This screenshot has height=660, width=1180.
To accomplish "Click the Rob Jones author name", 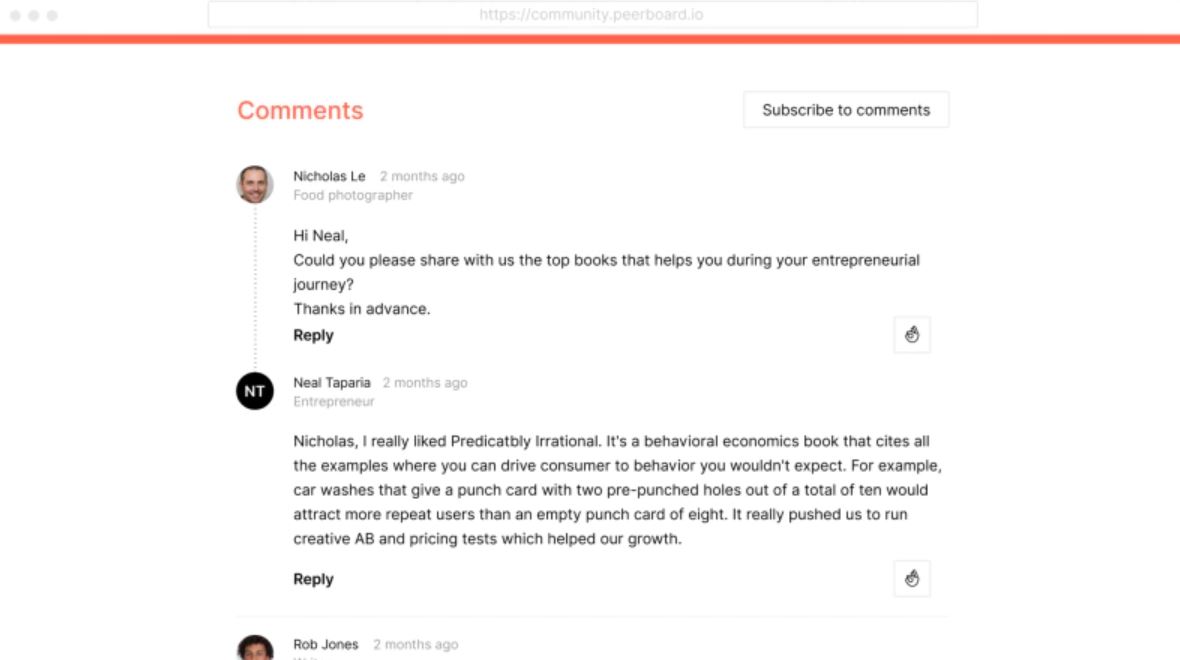I will (x=325, y=645).
